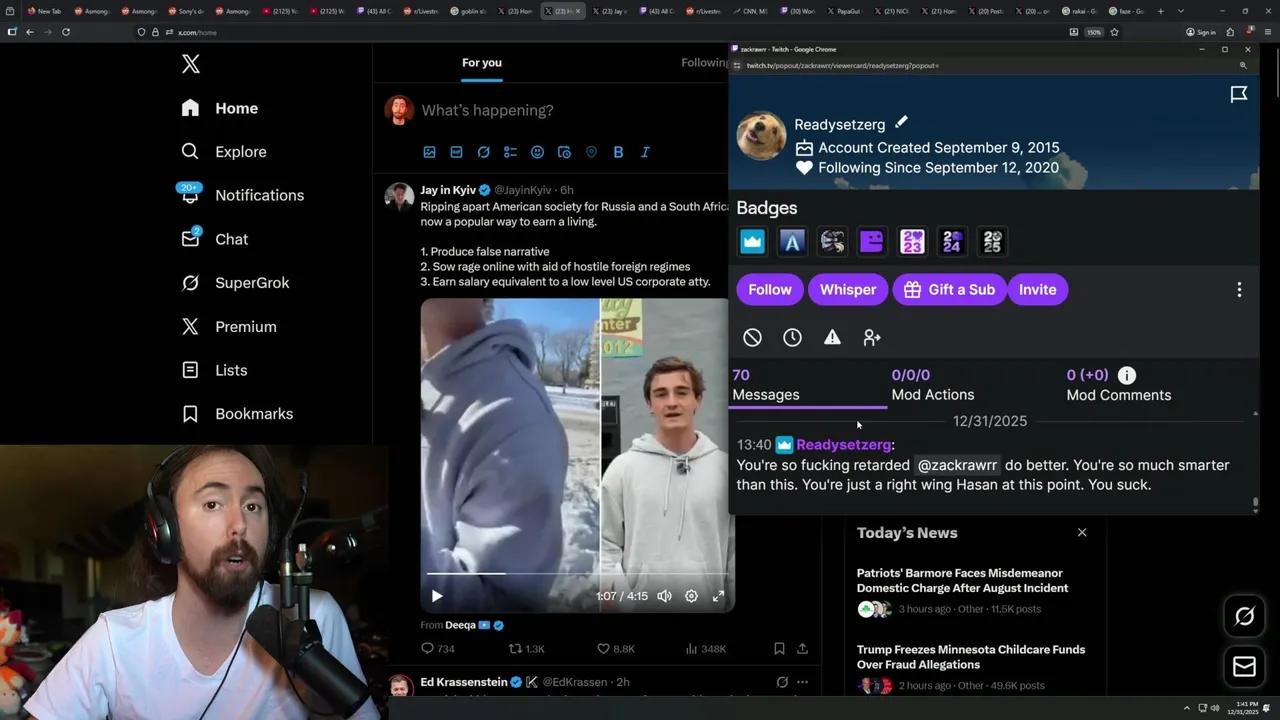1280x720 pixels.
Task: Gift a Sub to Readysetzerg
Action: point(949,290)
